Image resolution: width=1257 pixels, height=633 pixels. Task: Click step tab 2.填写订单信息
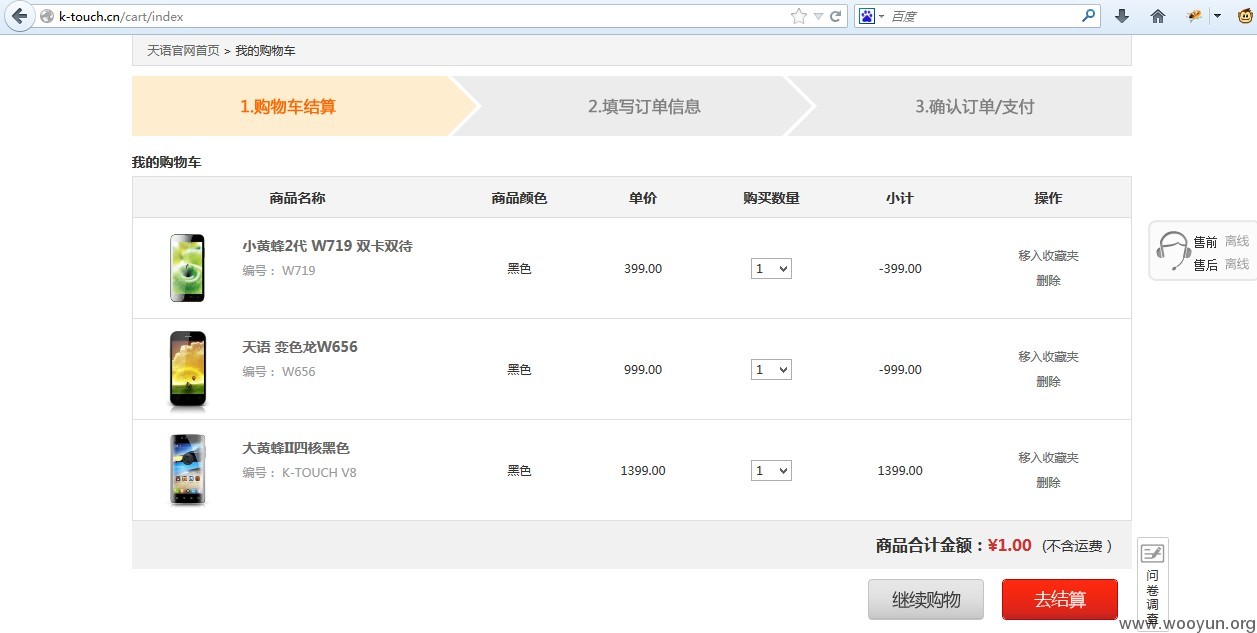[x=644, y=106]
